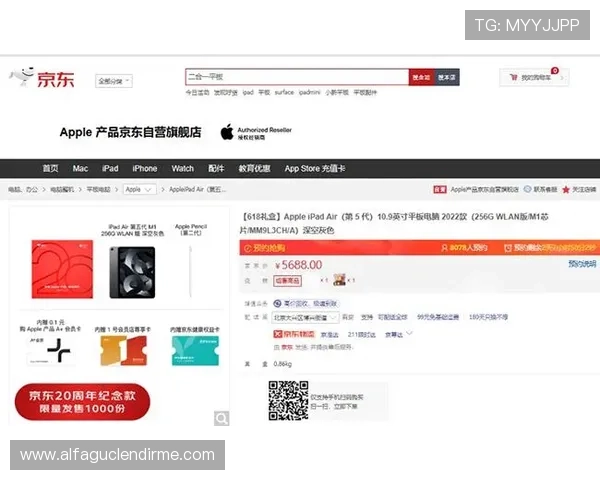The height and width of the screenshot is (480, 600).
Task: Click the 联系客服 contact service link
Action: (545, 189)
